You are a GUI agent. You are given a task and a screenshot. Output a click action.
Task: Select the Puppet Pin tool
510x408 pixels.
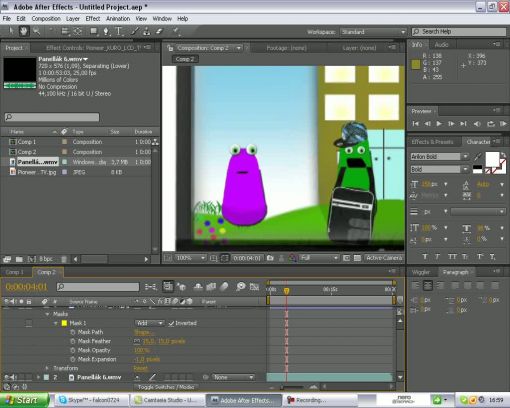pos(176,31)
